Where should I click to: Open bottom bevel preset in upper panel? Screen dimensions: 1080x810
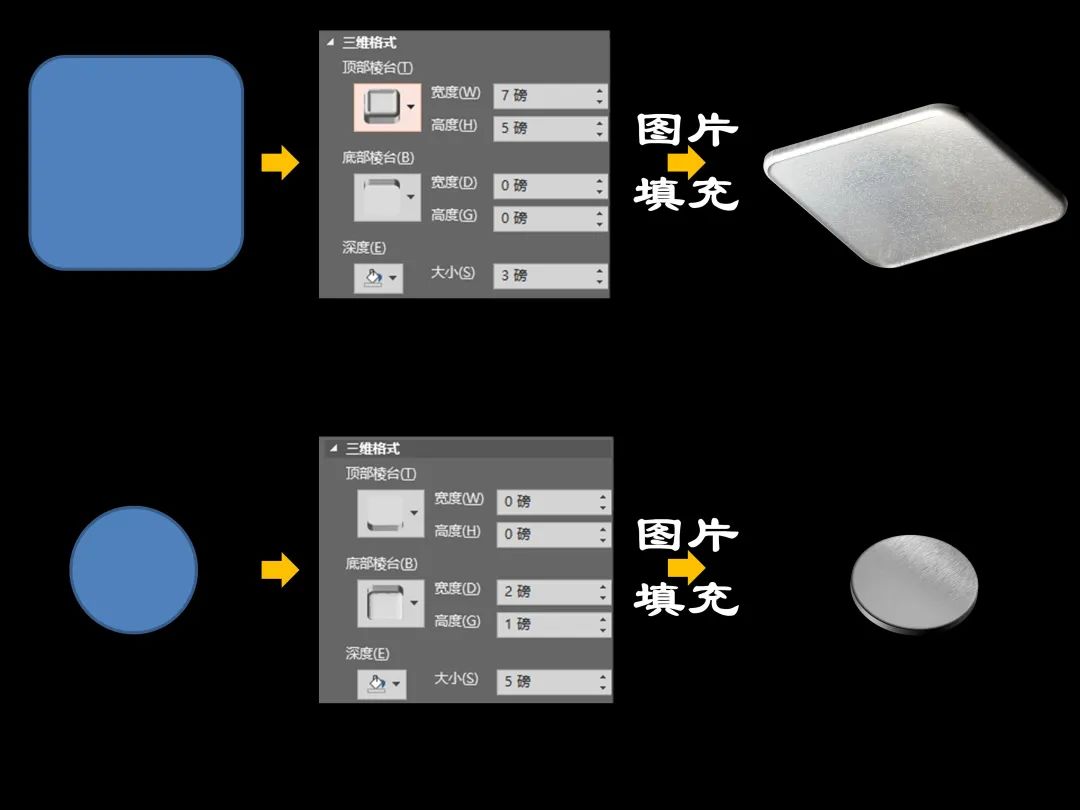tap(387, 197)
